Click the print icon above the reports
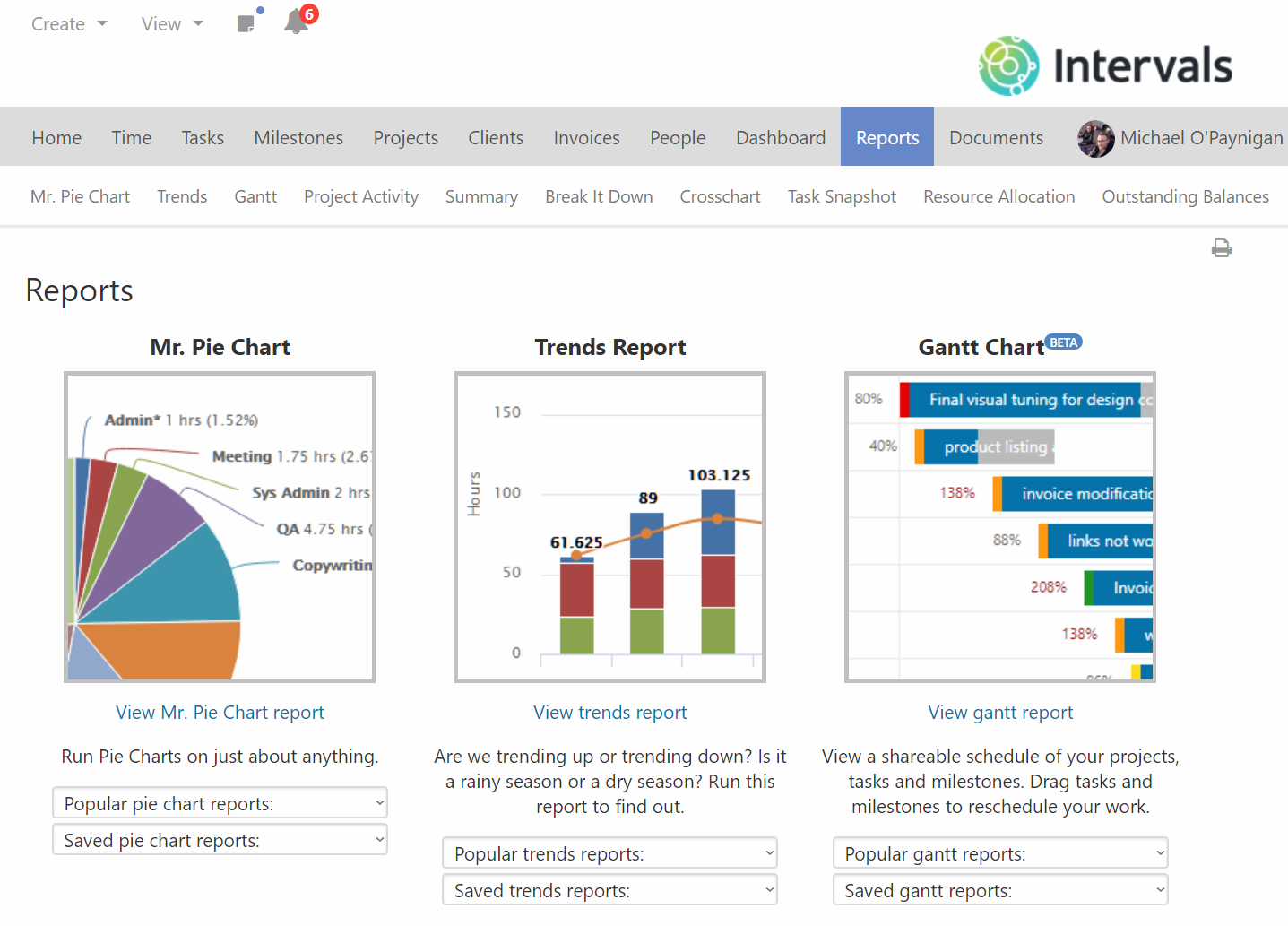 point(1222,247)
